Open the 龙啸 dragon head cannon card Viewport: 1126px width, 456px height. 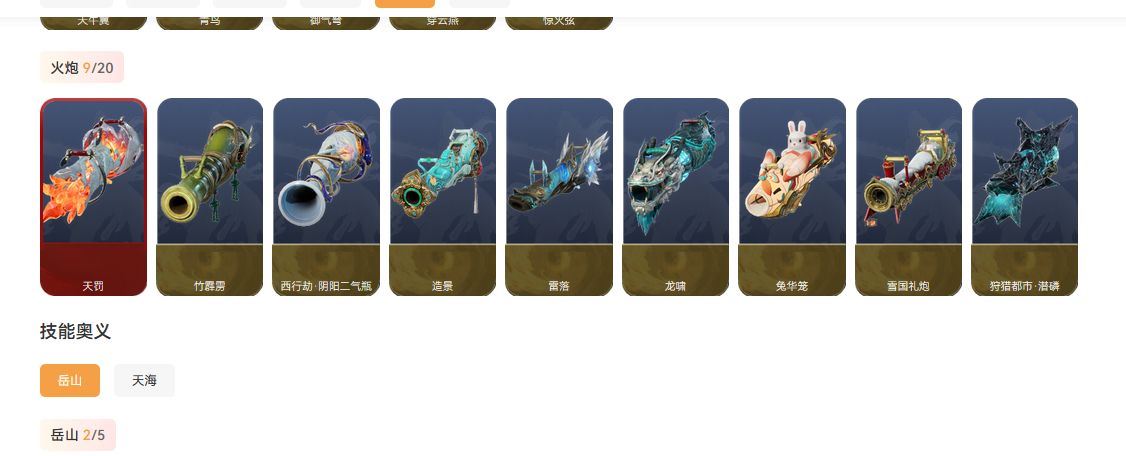tap(676, 197)
